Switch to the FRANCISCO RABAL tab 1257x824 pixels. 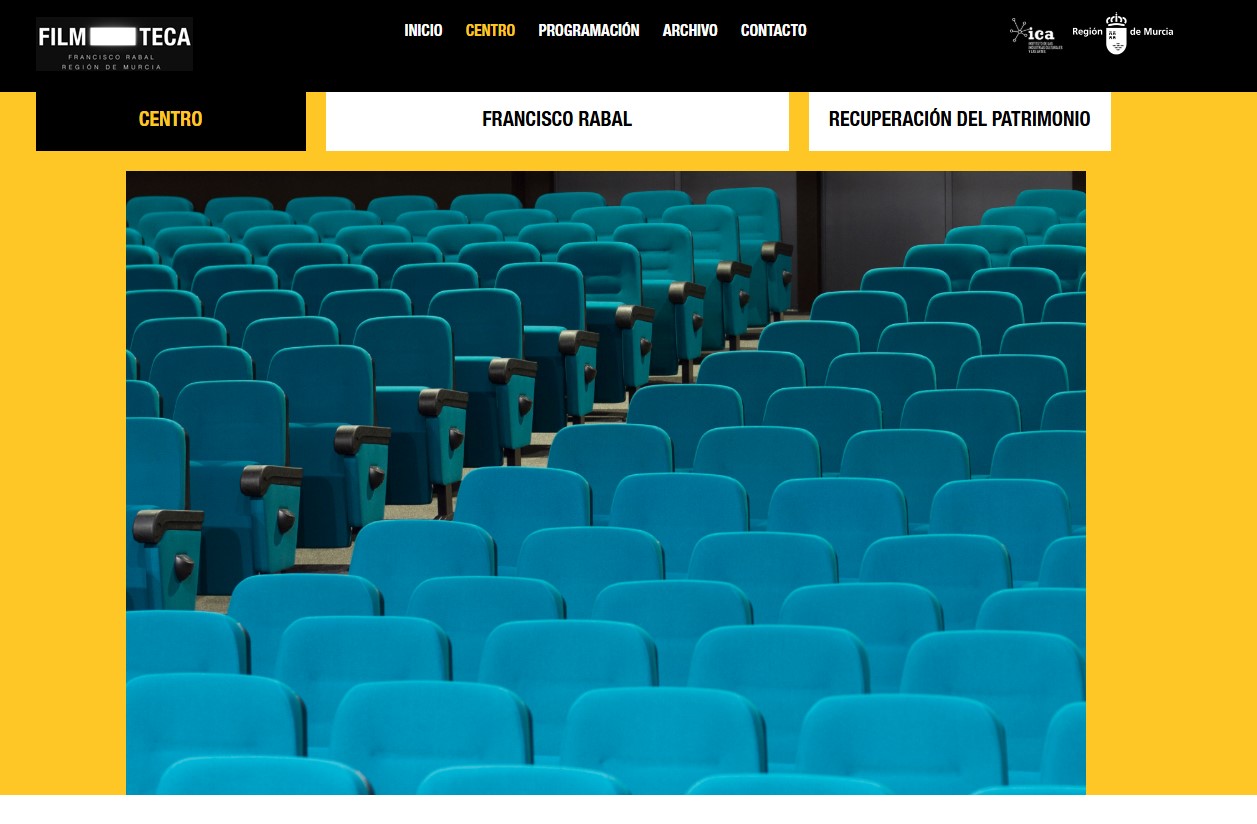[x=557, y=120]
